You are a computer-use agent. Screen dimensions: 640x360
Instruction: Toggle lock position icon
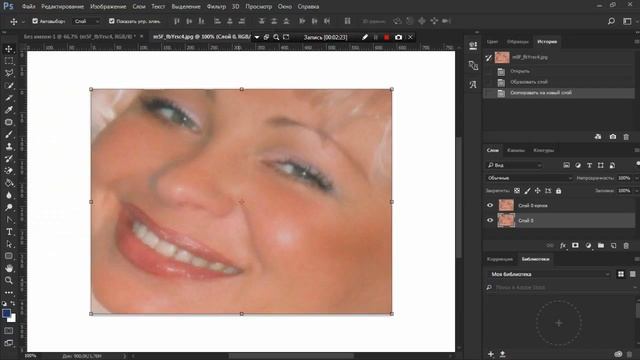[x=538, y=191]
